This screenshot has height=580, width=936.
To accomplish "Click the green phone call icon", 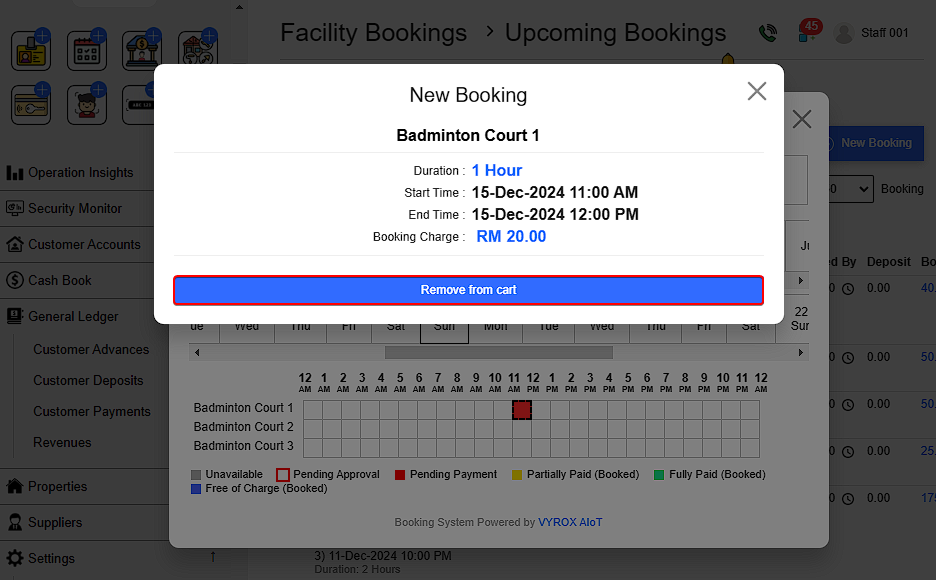I will (767, 33).
